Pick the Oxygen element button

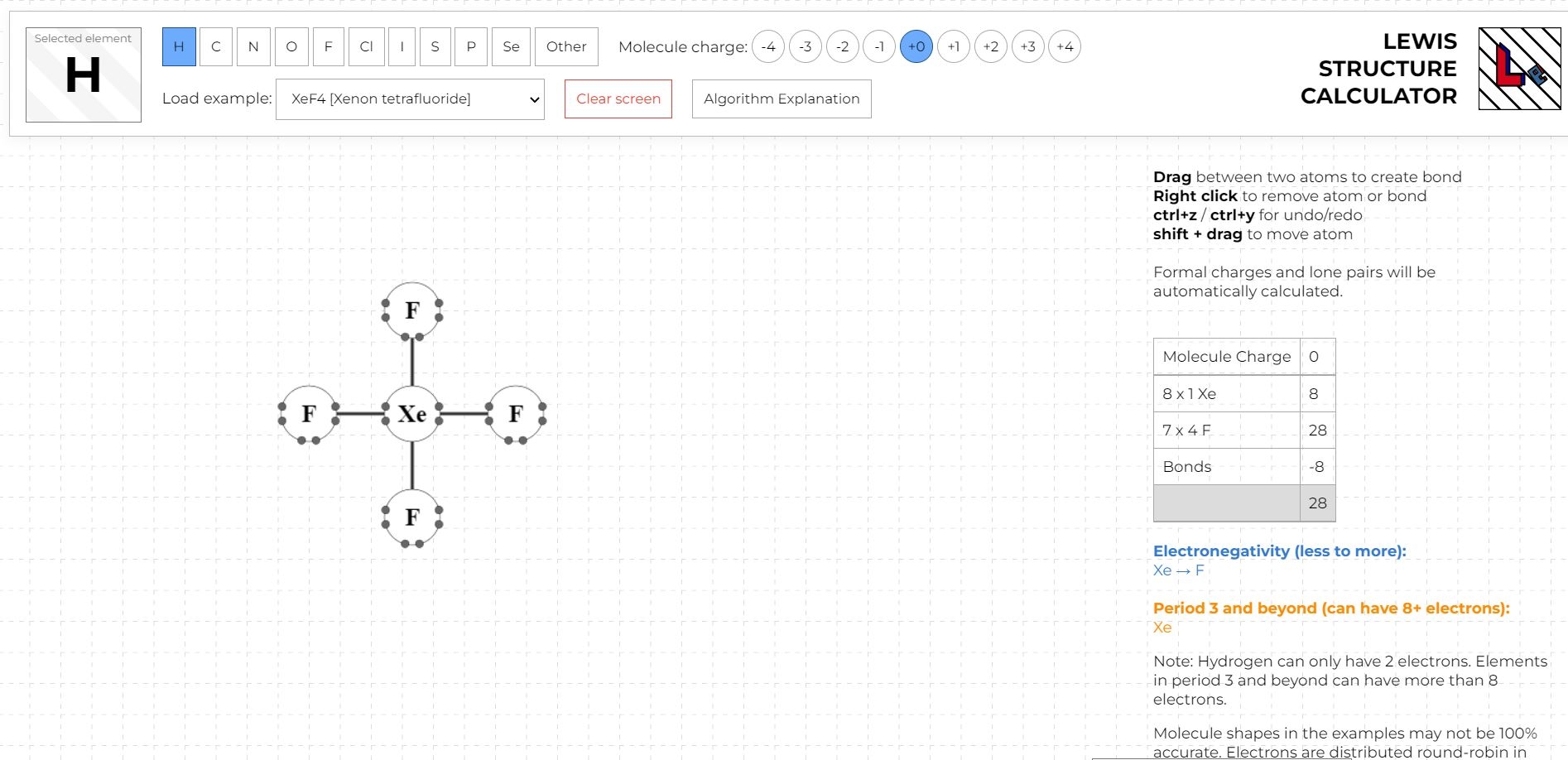[291, 46]
